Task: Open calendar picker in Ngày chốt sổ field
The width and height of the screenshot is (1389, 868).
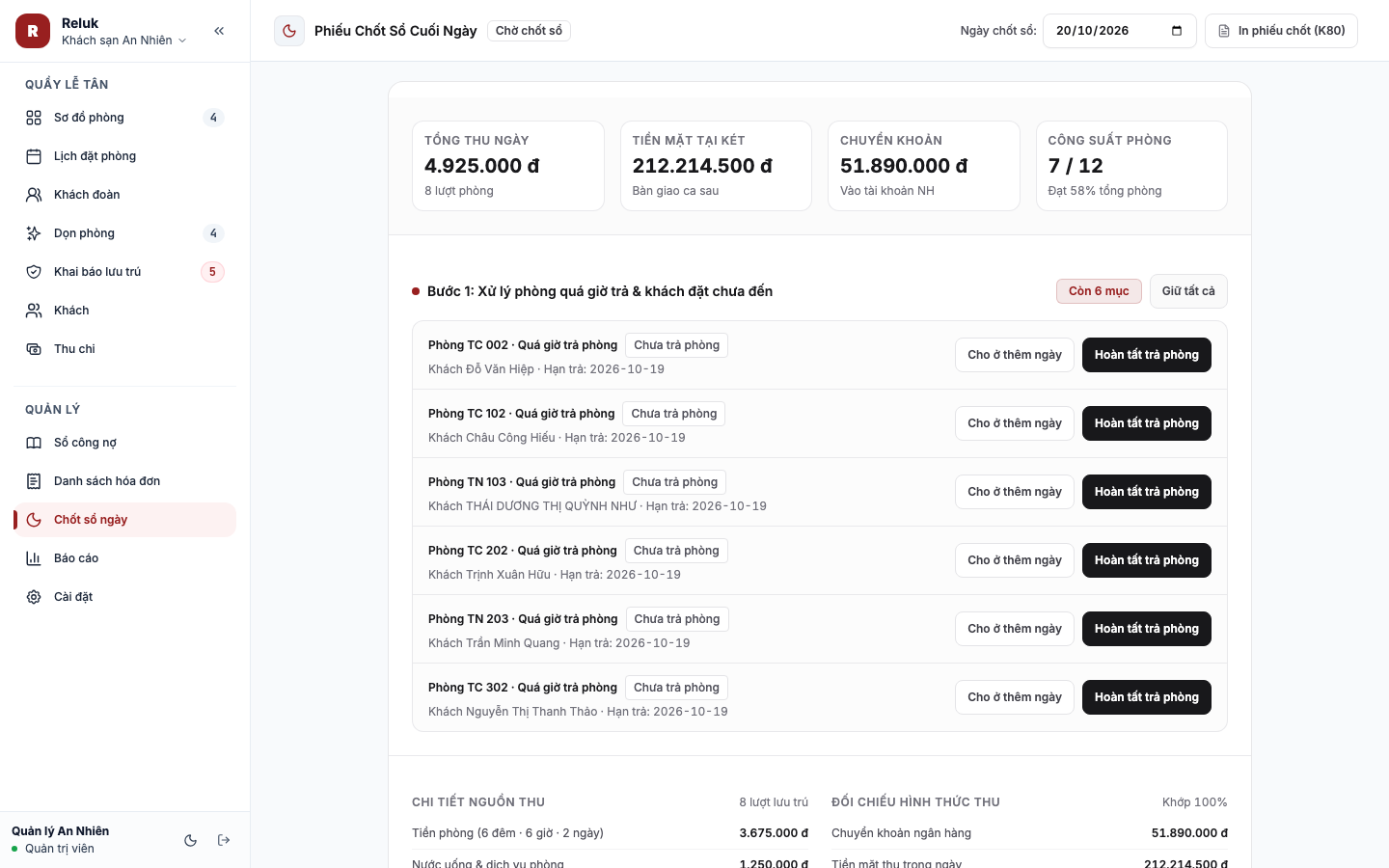Action: (x=1177, y=31)
